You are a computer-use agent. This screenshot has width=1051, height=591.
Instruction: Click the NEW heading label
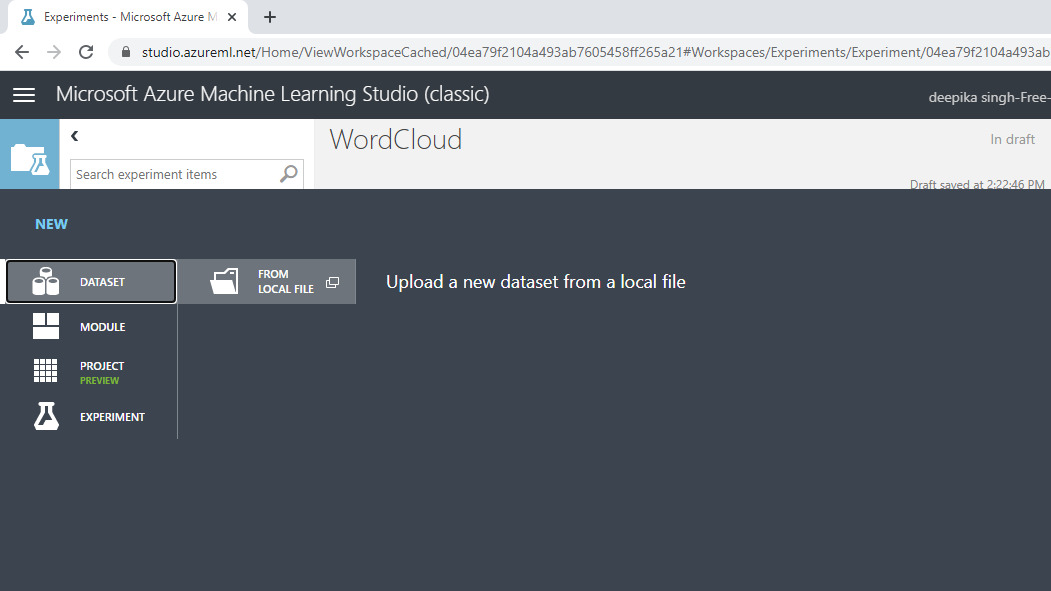[52, 224]
